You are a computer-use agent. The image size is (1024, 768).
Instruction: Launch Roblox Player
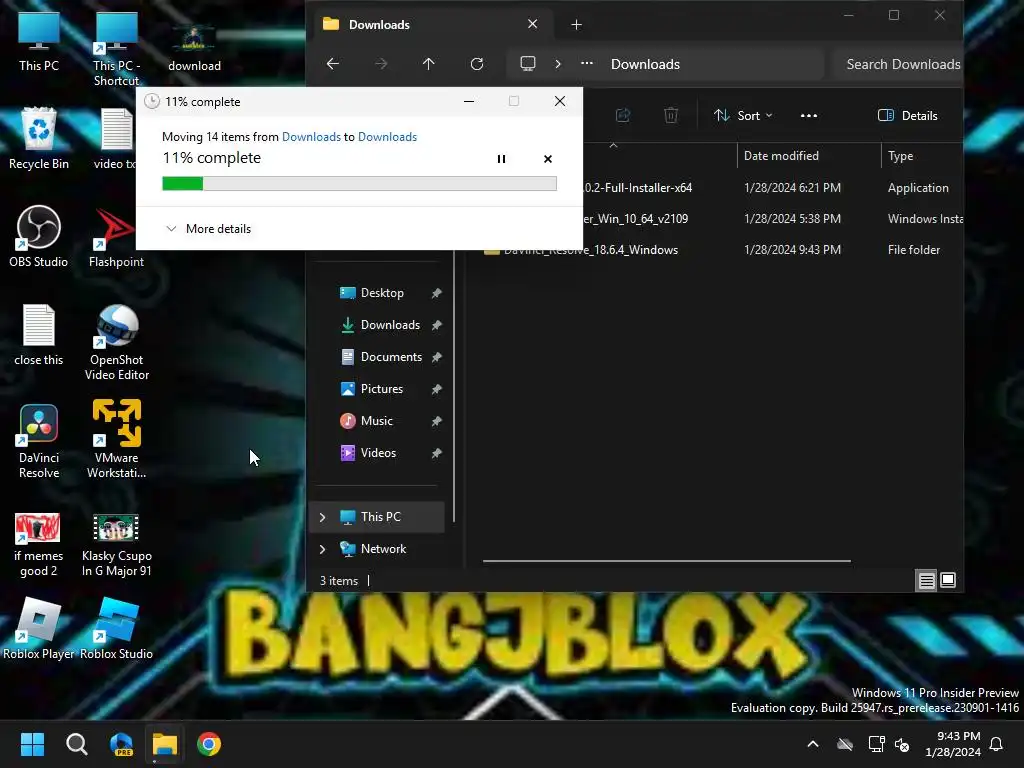click(39, 628)
